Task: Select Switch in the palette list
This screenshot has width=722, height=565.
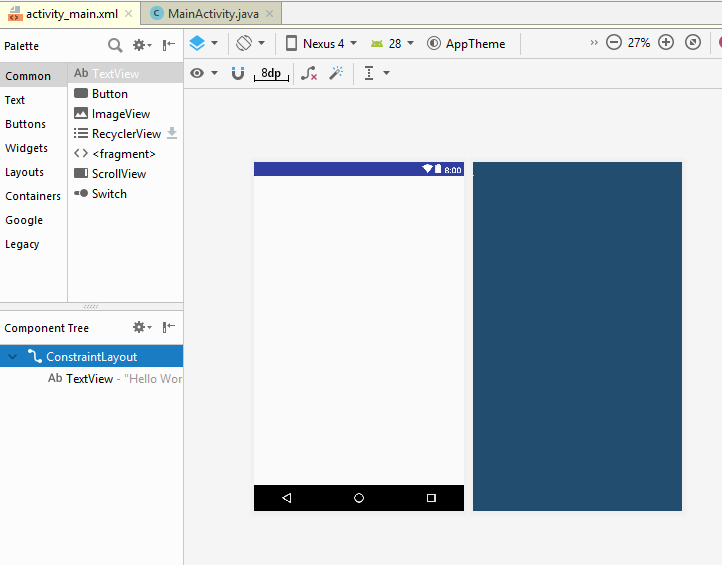Action: 125,193
